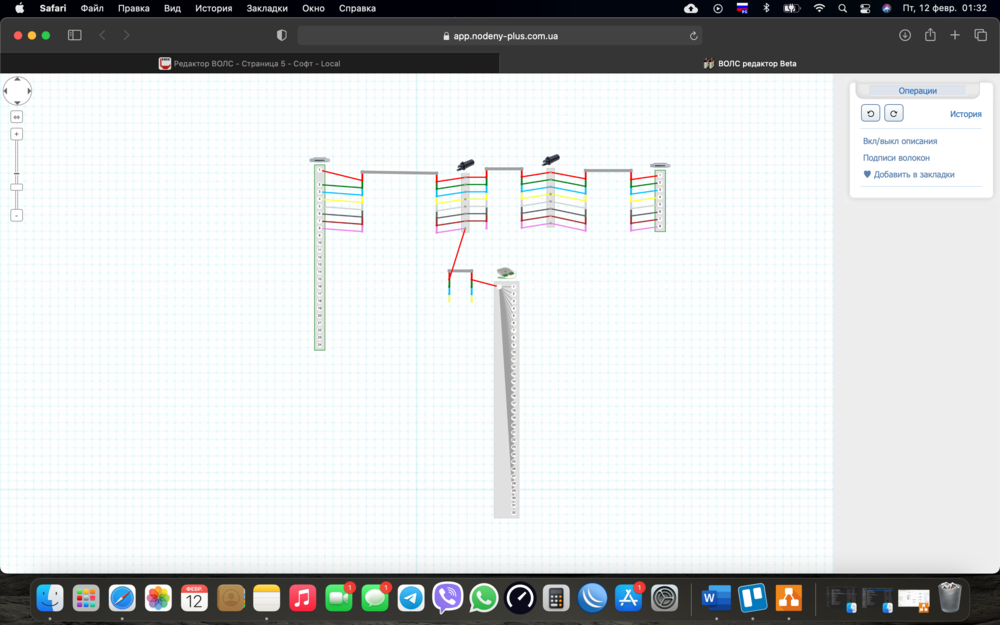Click Добавить в закладки link
The width and height of the screenshot is (1000, 625).
(x=914, y=174)
